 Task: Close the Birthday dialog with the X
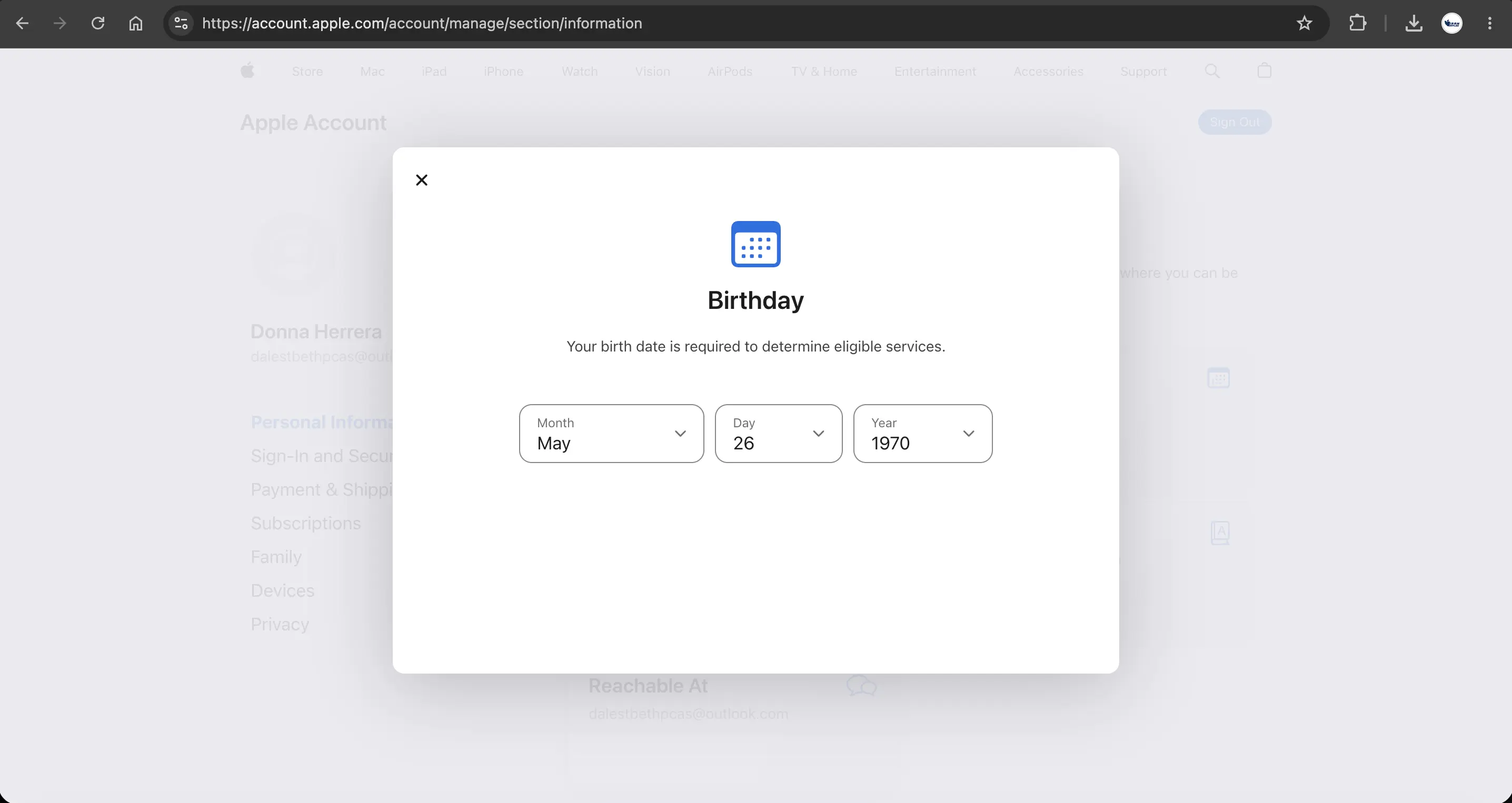pyautogui.click(x=422, y=180)
